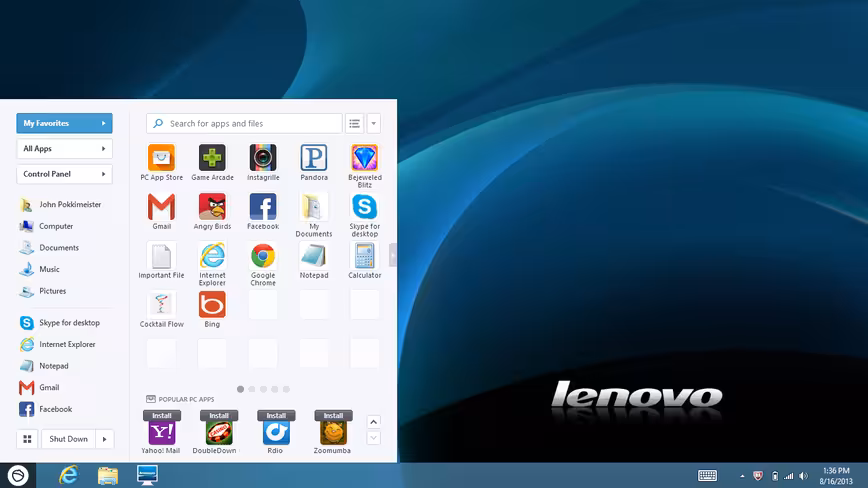Click the POPULAR PC APPS heading
Viewport: 868px width, 488px height.
click(x=186, y=399)
